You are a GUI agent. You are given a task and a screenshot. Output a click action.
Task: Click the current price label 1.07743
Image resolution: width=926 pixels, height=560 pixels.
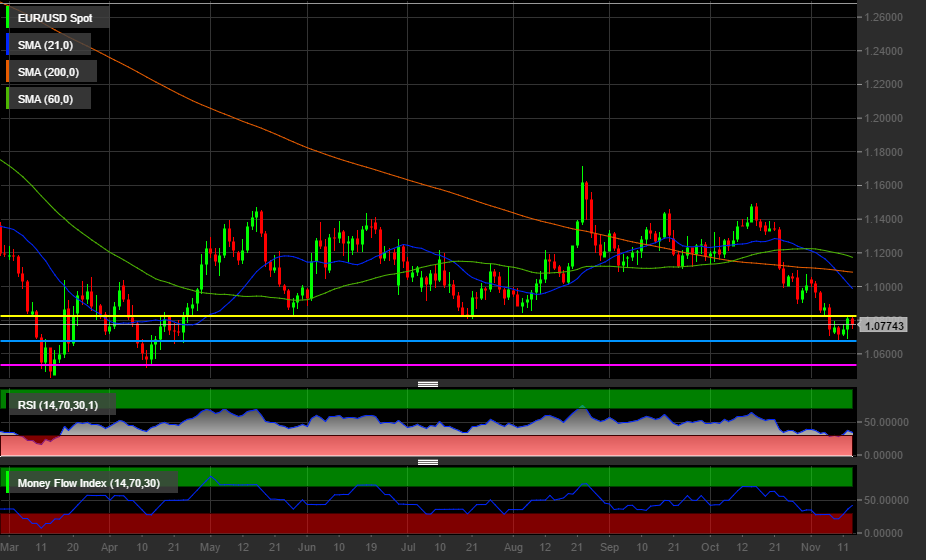pyautogui.click(x=884, y=326)
